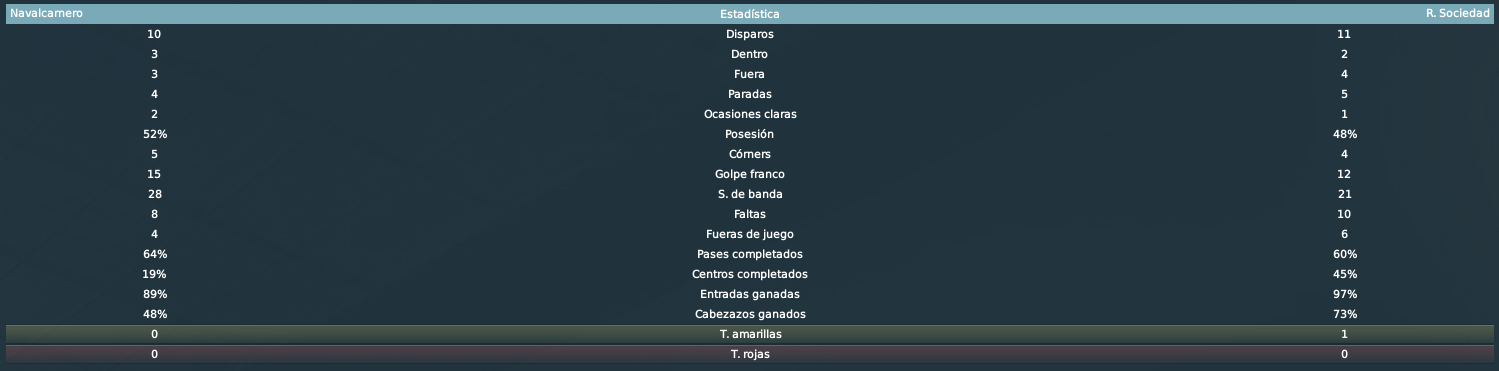Click the Paradas statistic label
The width and height of the screenshot is (1499, 371).
(x=749, y=94)
